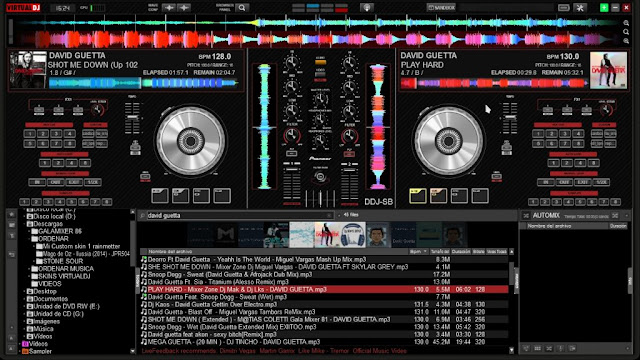The image size is (640, 360).
Task: Expand the ORDENAR MUSICA folder
Action: click(x=29, y=269)
